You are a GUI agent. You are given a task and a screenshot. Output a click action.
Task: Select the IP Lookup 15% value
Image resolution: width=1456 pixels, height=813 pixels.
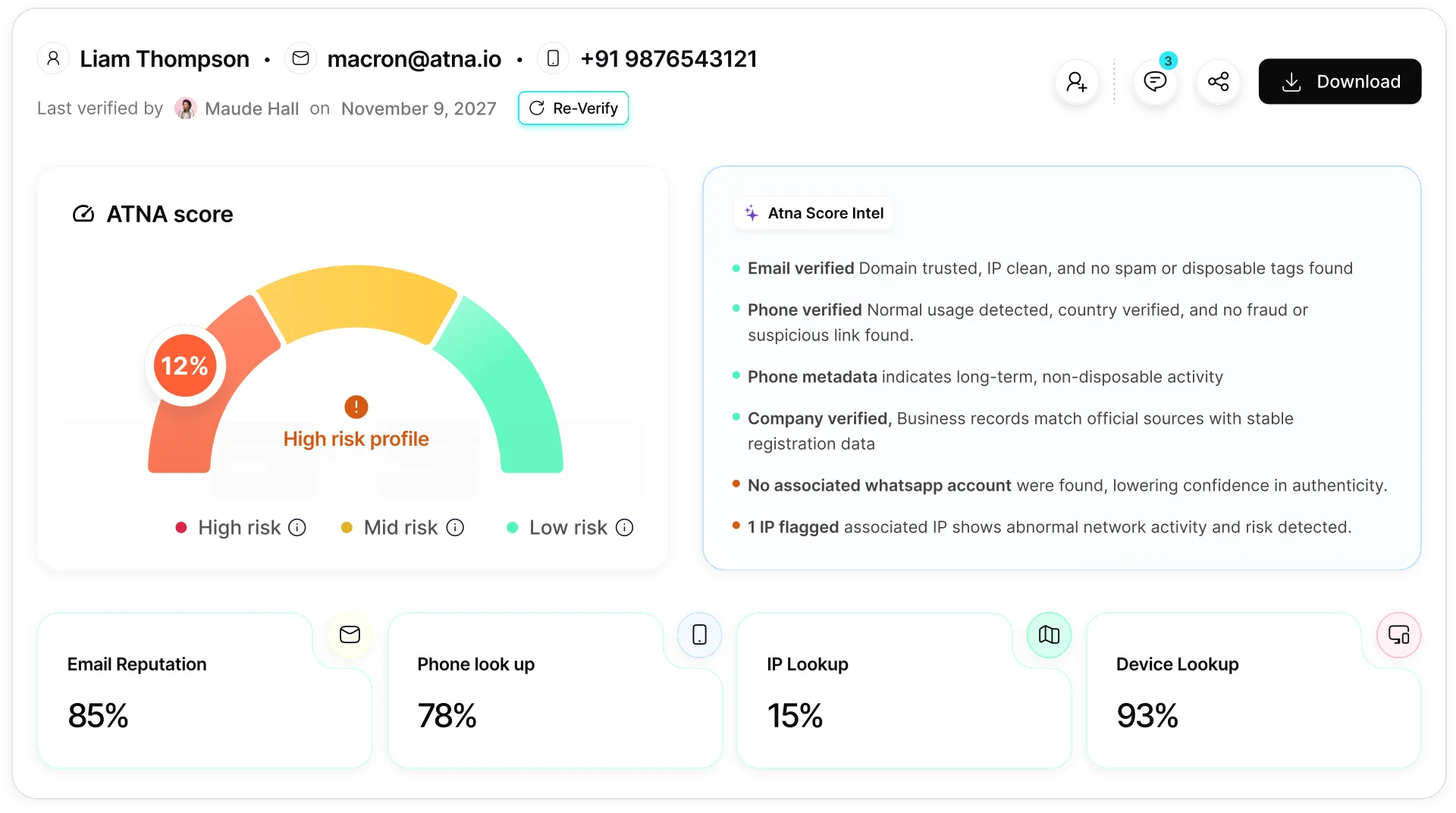click(795, 715)
